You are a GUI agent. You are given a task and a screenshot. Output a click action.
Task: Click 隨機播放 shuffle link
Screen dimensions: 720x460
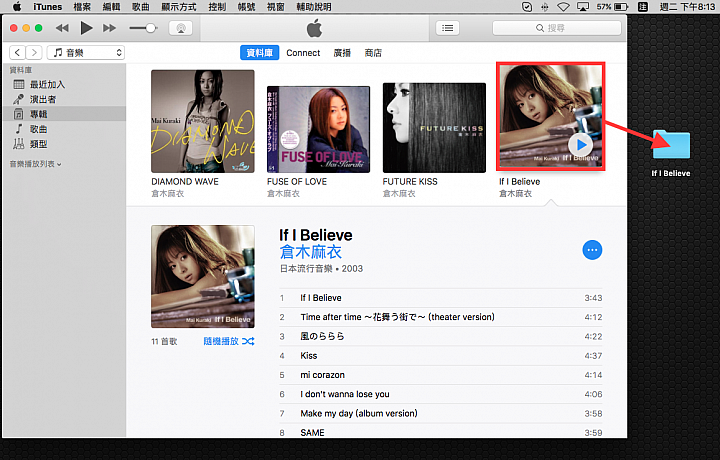[x=229, y=341]
